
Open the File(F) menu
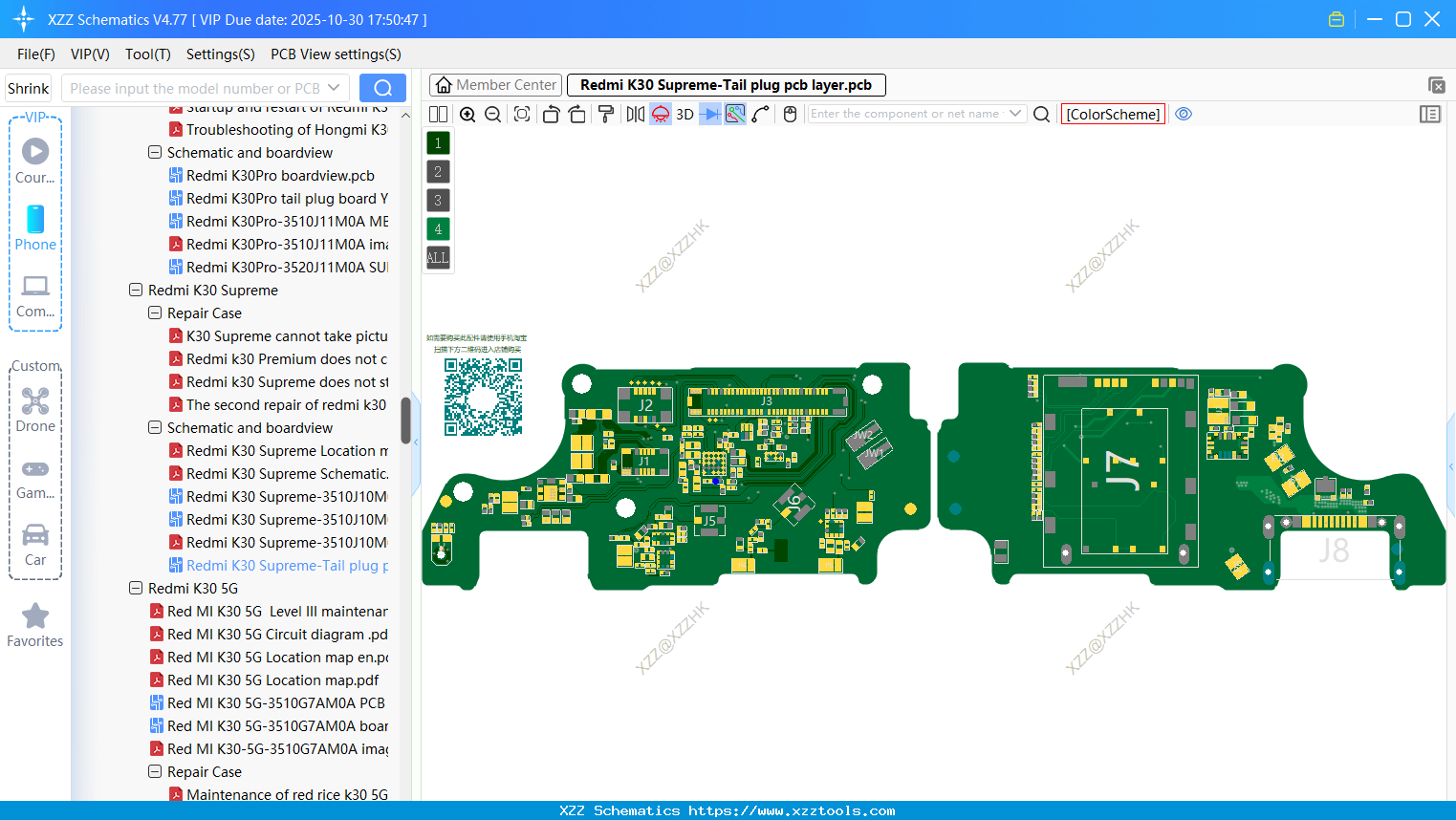pyautogui.click(x=36, y=54)
